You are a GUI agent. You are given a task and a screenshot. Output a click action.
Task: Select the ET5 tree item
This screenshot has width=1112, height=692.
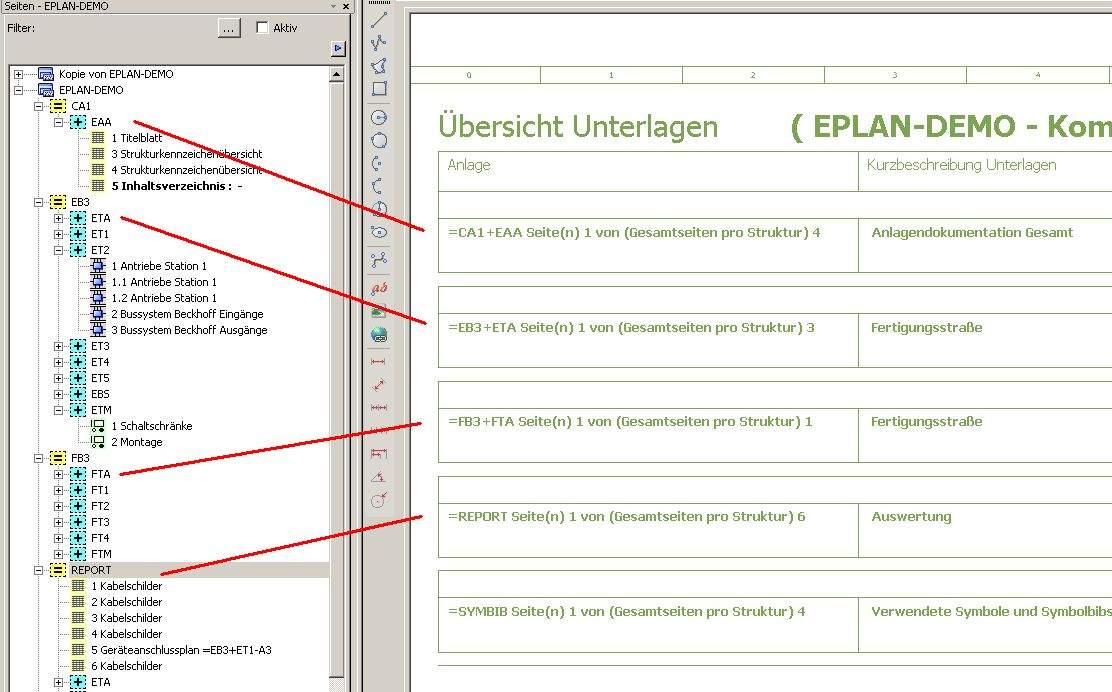[100, 378]
